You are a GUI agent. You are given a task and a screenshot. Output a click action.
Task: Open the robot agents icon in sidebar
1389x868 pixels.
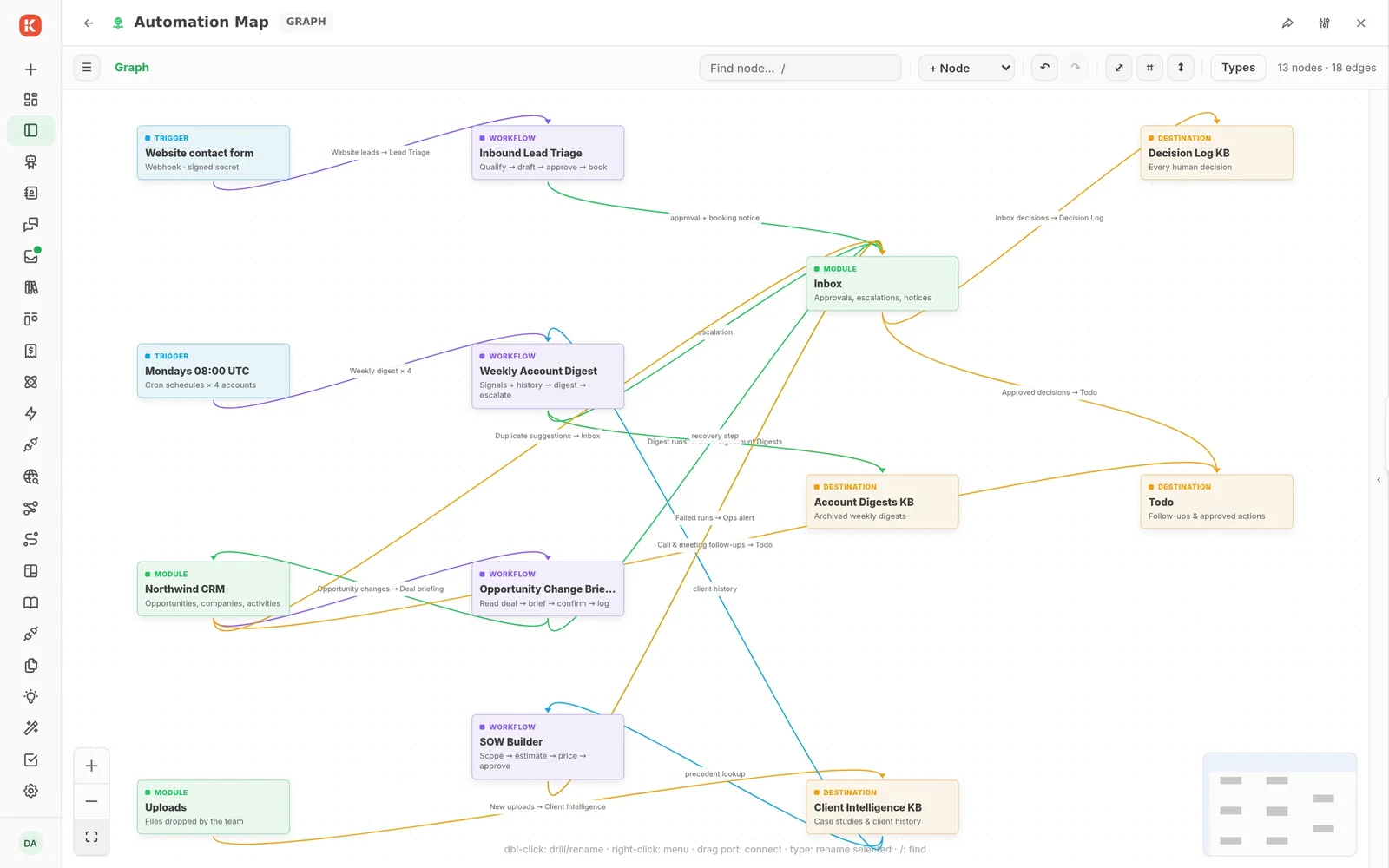30,162
